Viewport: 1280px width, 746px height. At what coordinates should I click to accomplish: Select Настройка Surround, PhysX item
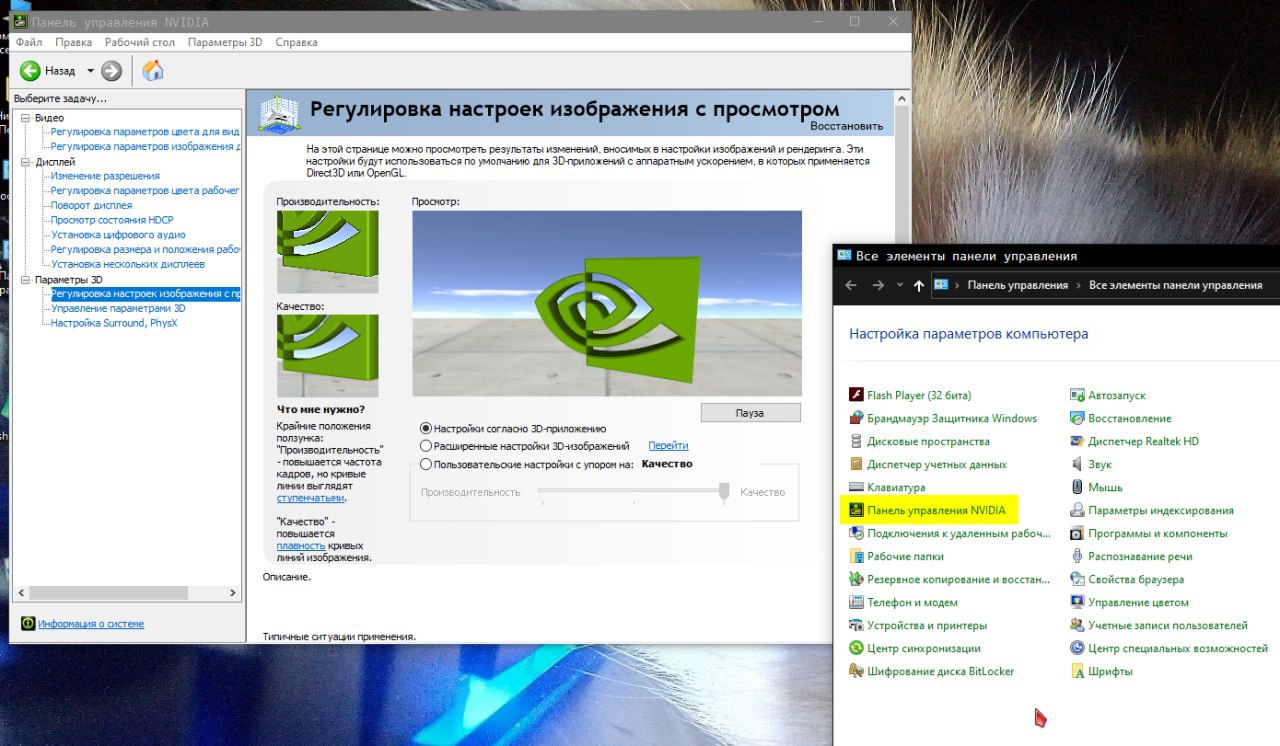(x=114, y=323)
